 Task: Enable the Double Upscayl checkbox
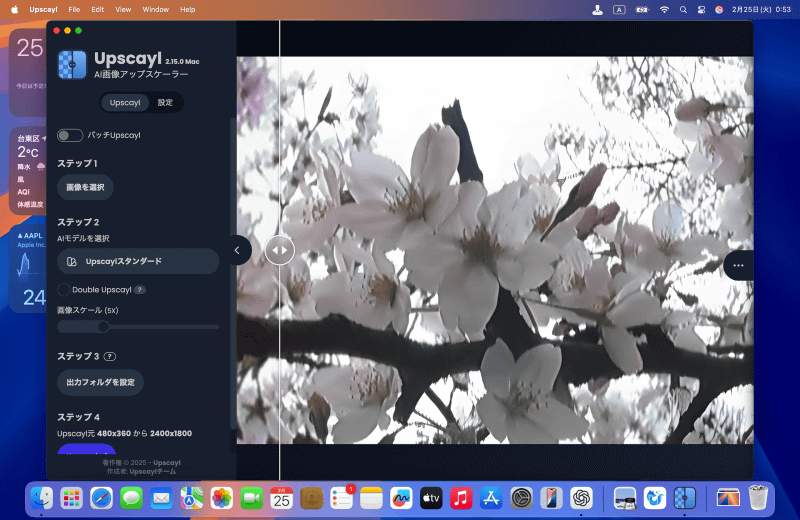tap(63, 290)
